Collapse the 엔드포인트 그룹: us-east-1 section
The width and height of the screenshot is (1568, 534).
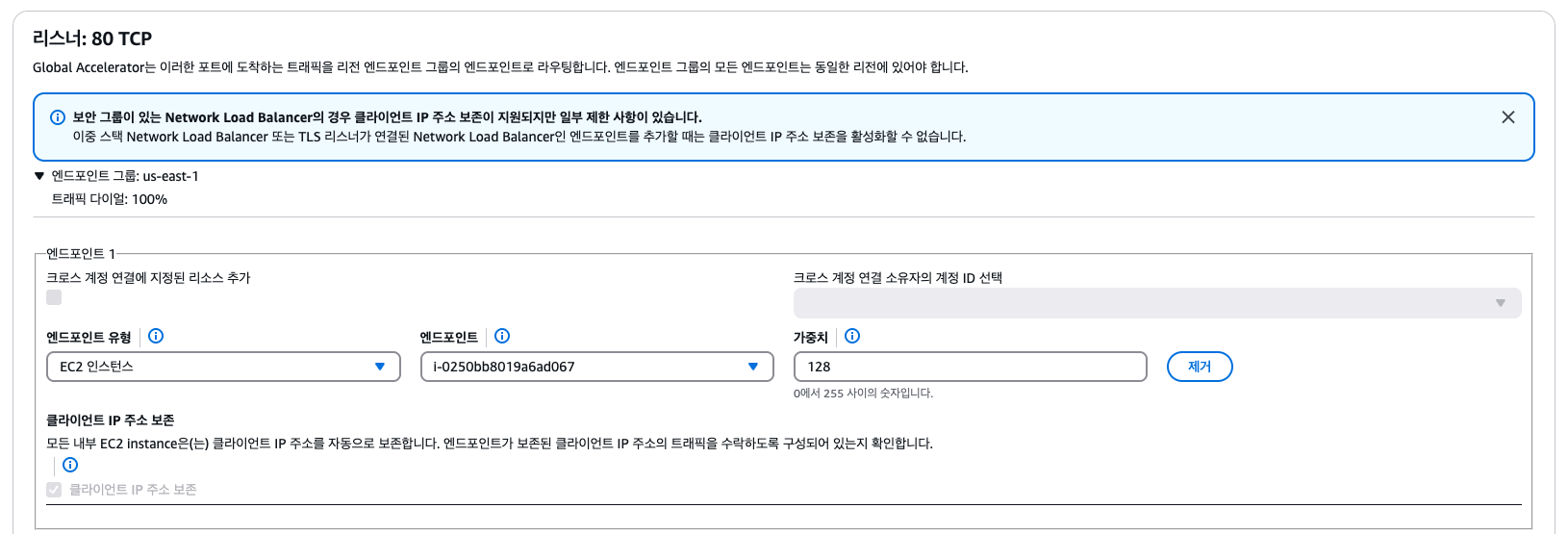pos(39,176)
